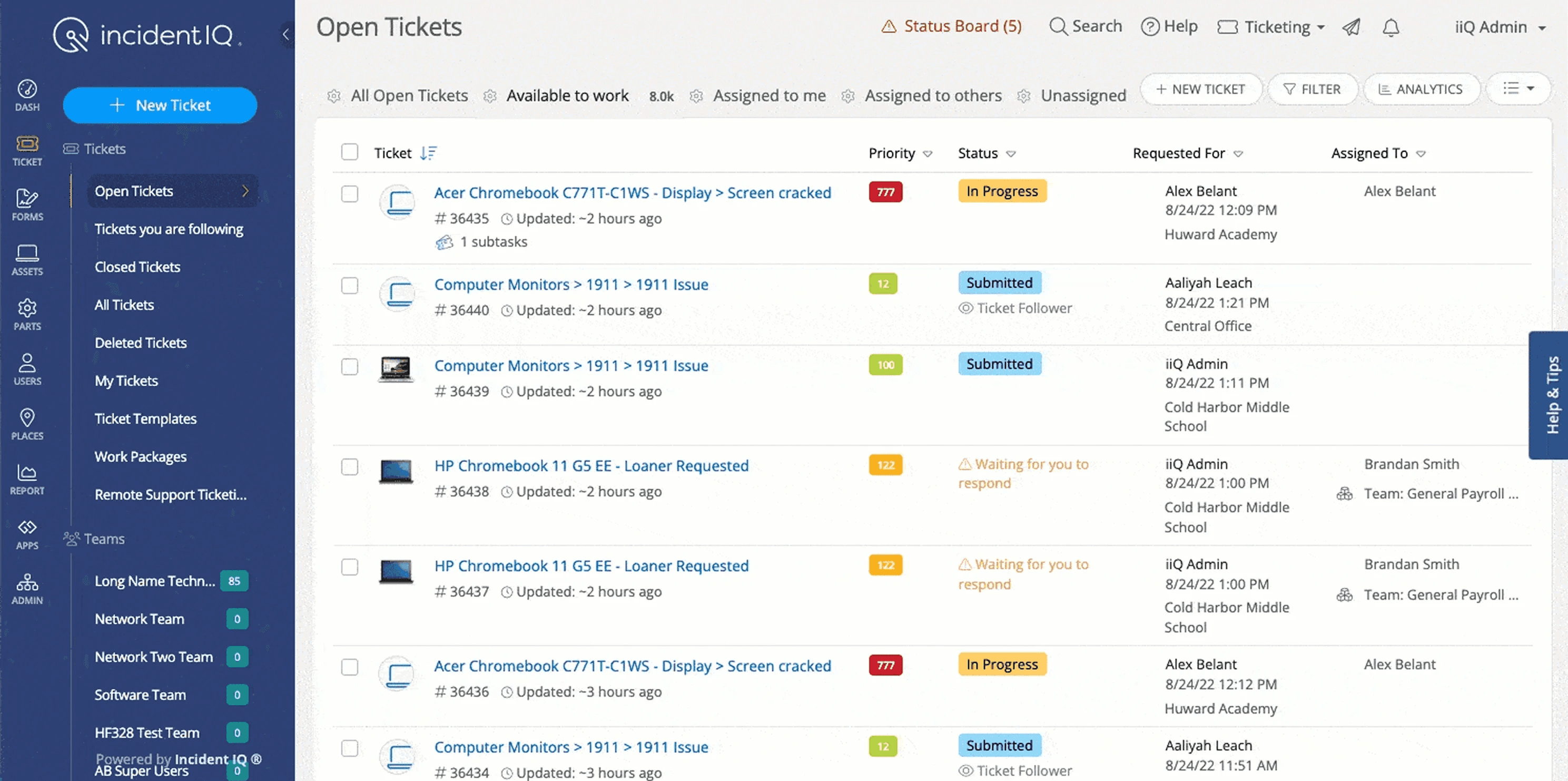Image resolution: width=1568 pixels, height=781 pixels.
Task: Select checkbox for ticket #36440
Action: point(349,285)
